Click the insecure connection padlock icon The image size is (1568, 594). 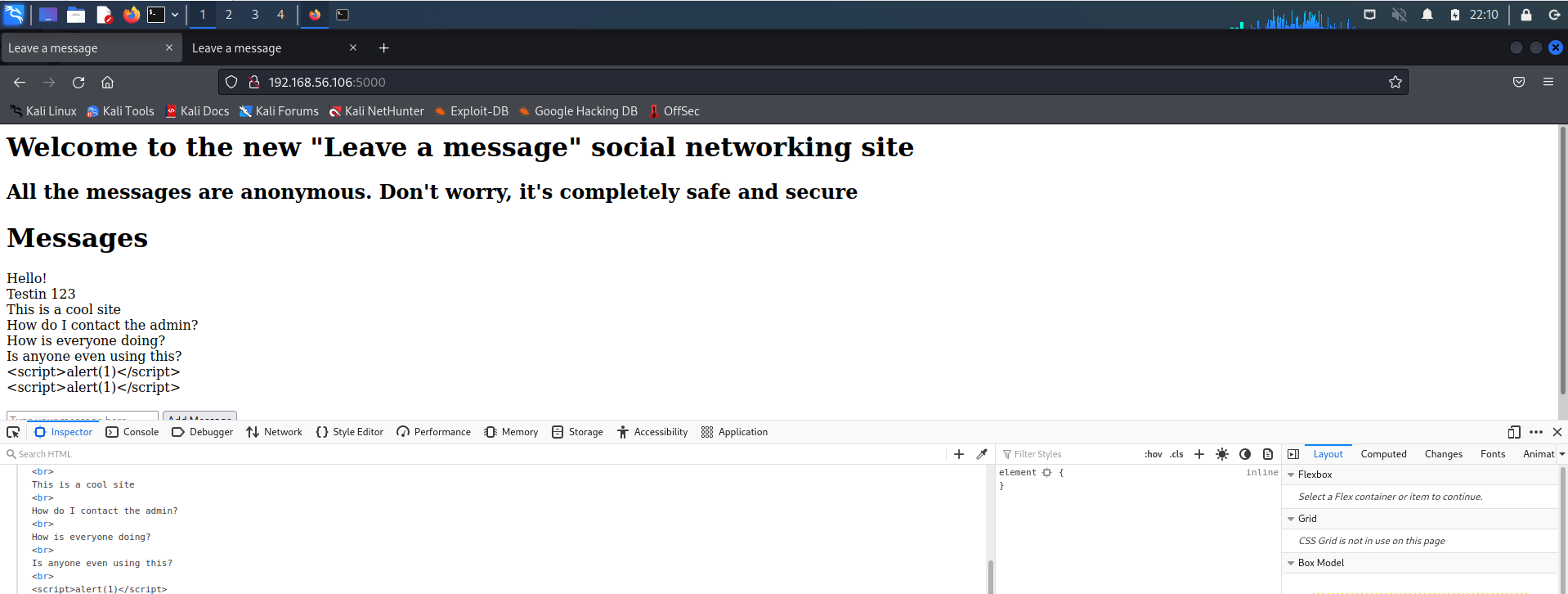coord(253,82)
